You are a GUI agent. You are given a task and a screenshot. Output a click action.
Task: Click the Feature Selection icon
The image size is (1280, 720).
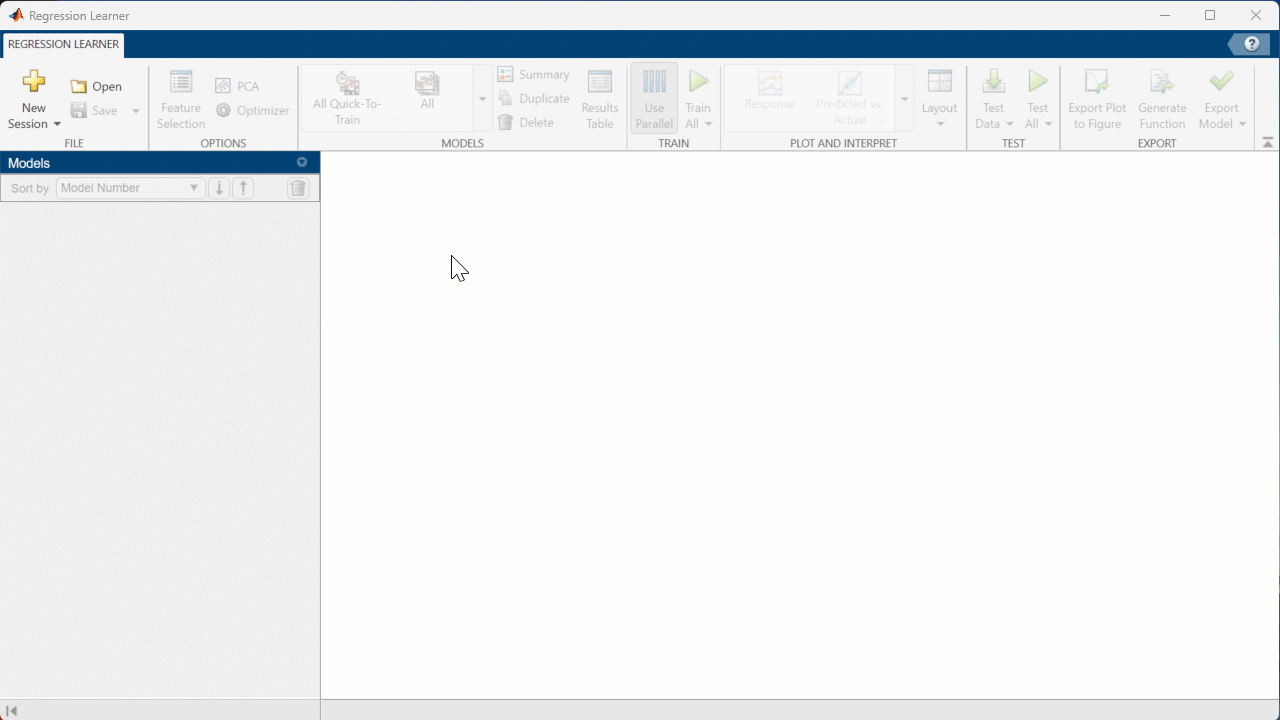point(181,83)
